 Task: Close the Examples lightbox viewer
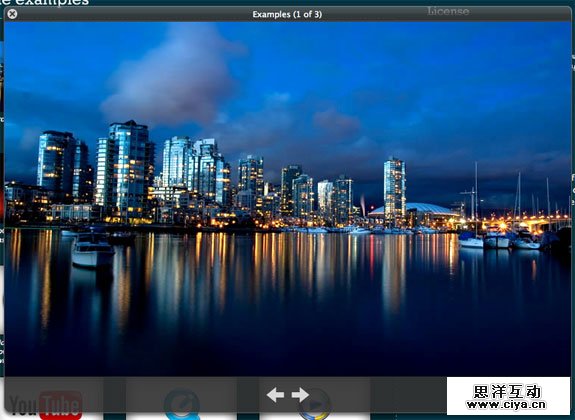coord(12,14)
